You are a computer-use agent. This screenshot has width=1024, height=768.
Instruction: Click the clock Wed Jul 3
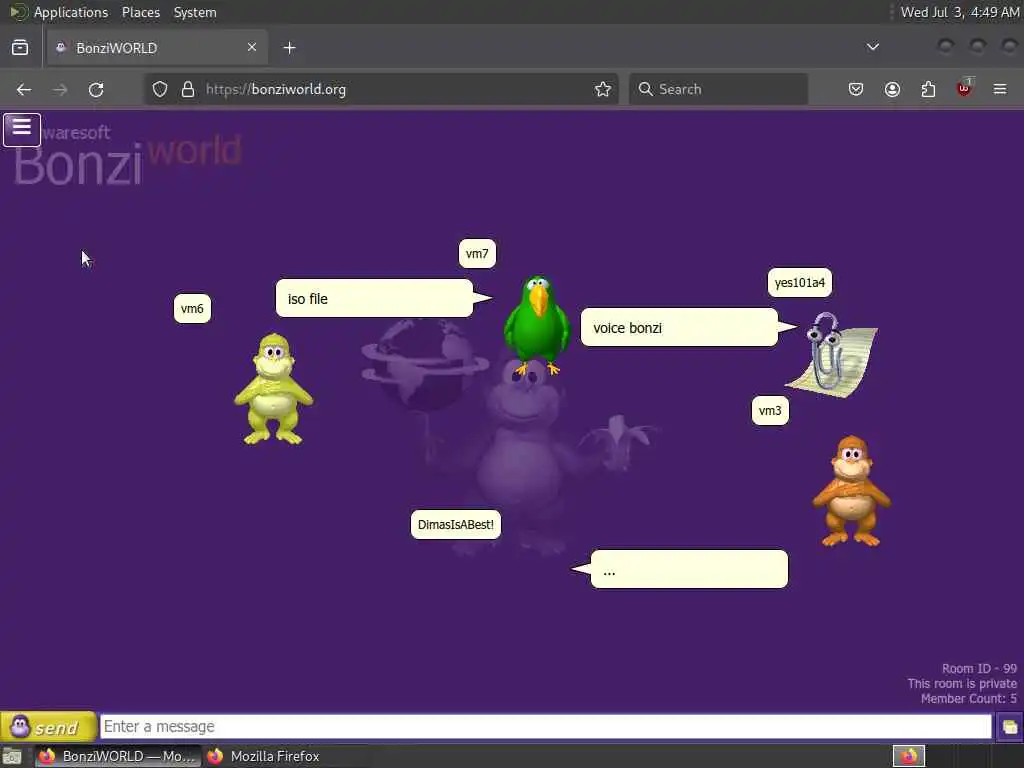(x=959, y=12)
